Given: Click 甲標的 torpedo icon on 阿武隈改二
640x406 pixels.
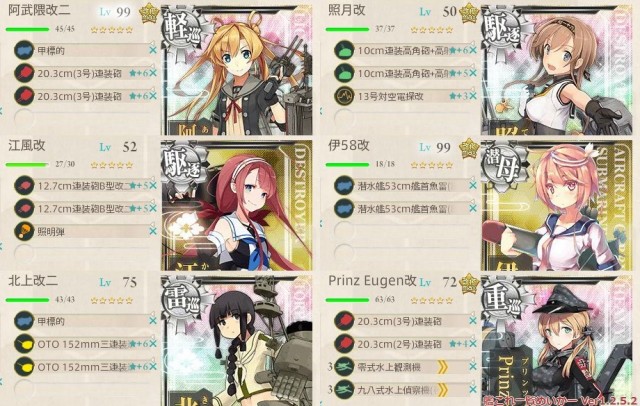Looking at the screenshot, I should point(24,51).
